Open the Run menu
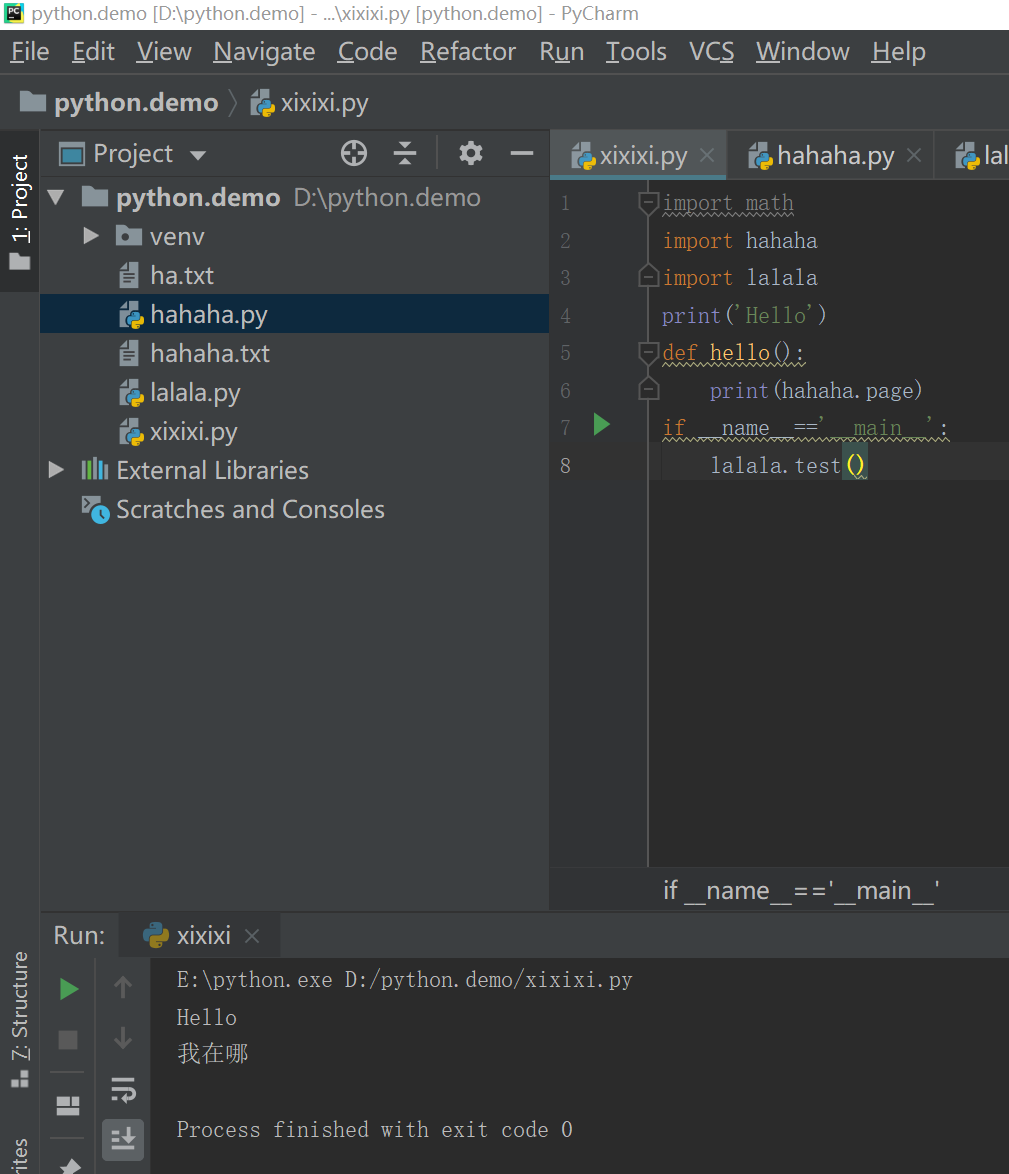 (561, 52)
